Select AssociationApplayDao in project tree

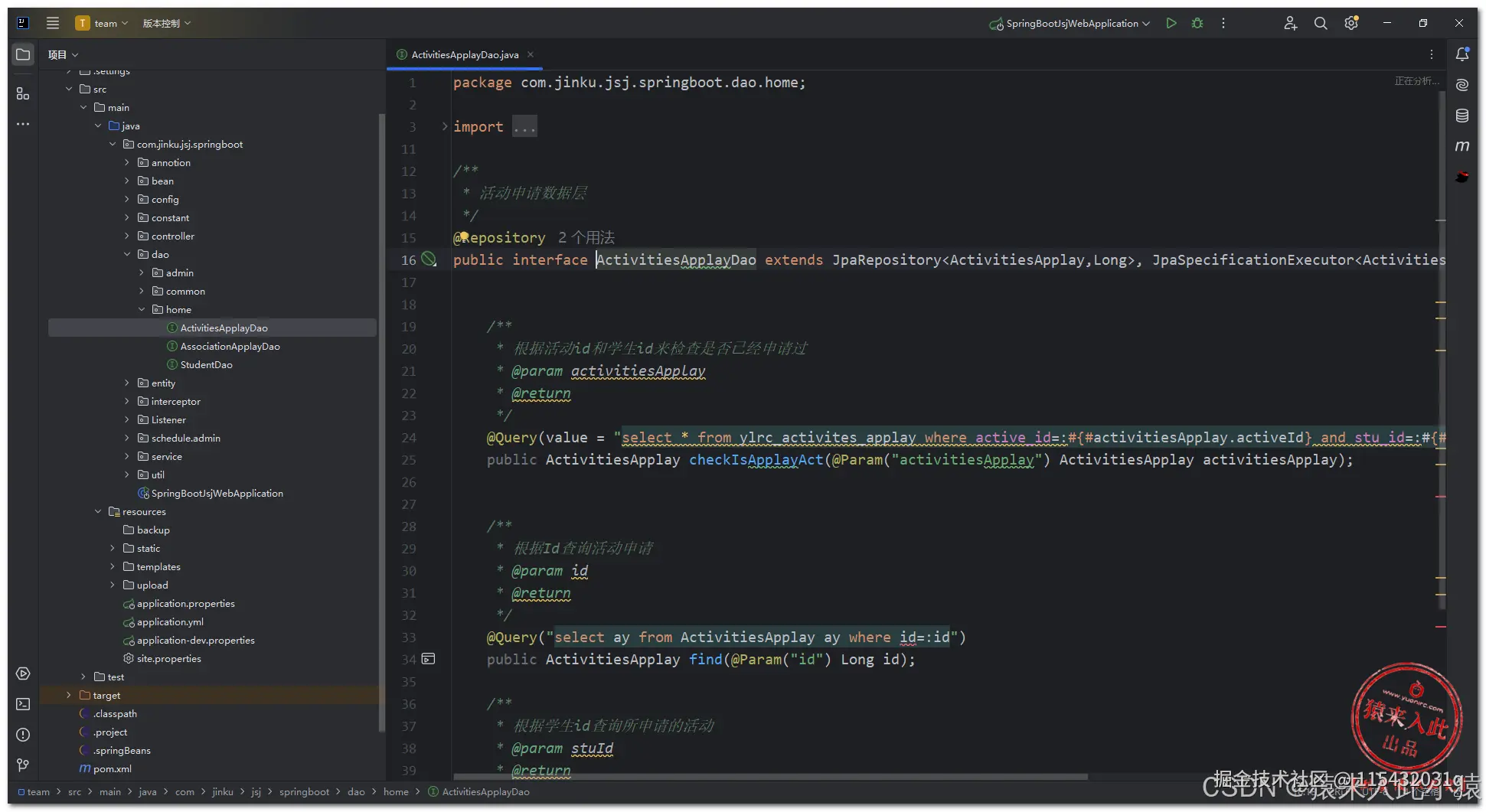pyautogui.click(x=230, y=346)
